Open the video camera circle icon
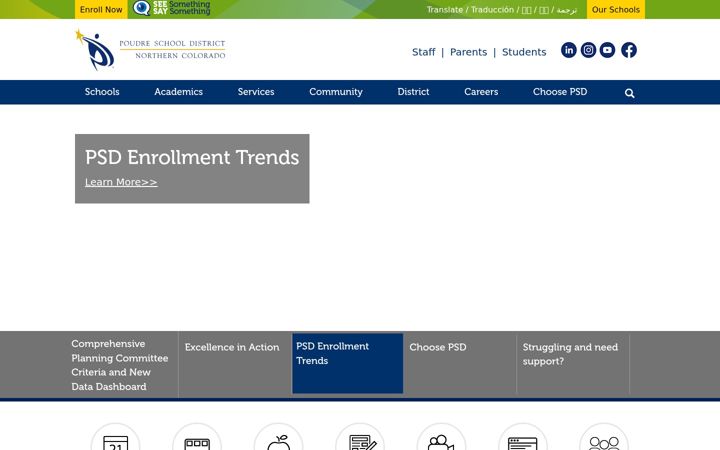This screenshot has width=720, height=450. pos(441,437)
